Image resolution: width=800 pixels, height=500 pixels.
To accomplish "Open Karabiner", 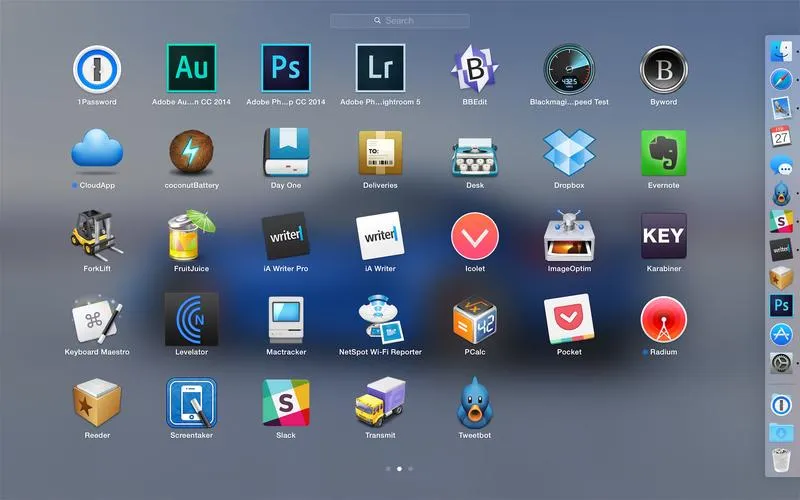I will [663, 235].
